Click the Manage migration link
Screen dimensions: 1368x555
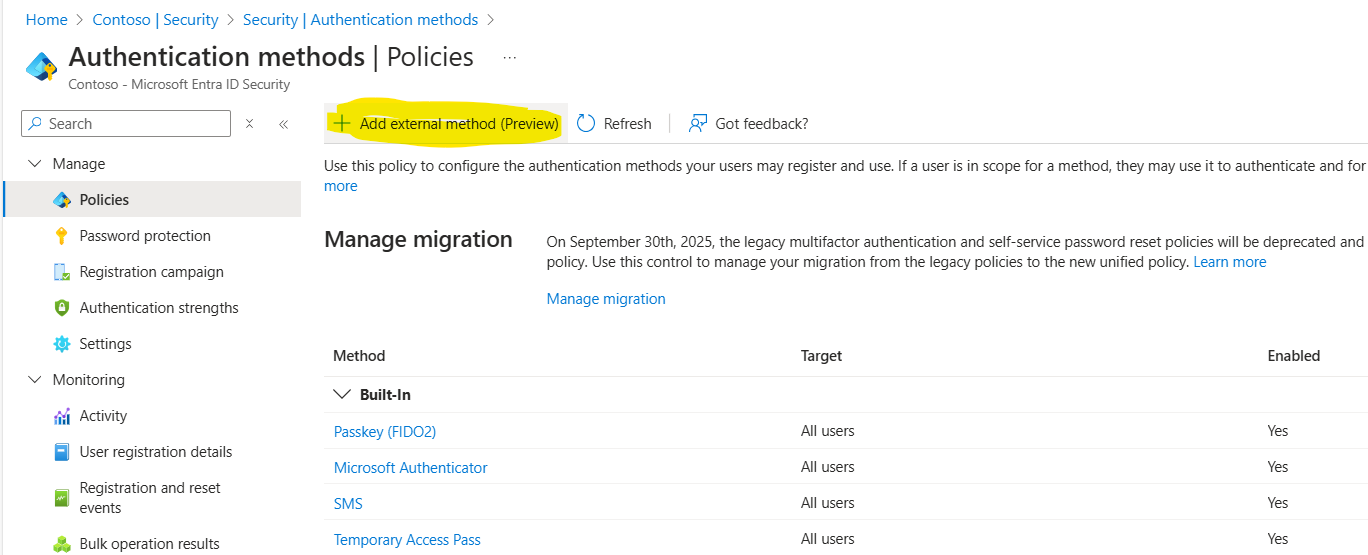(606, 299)
